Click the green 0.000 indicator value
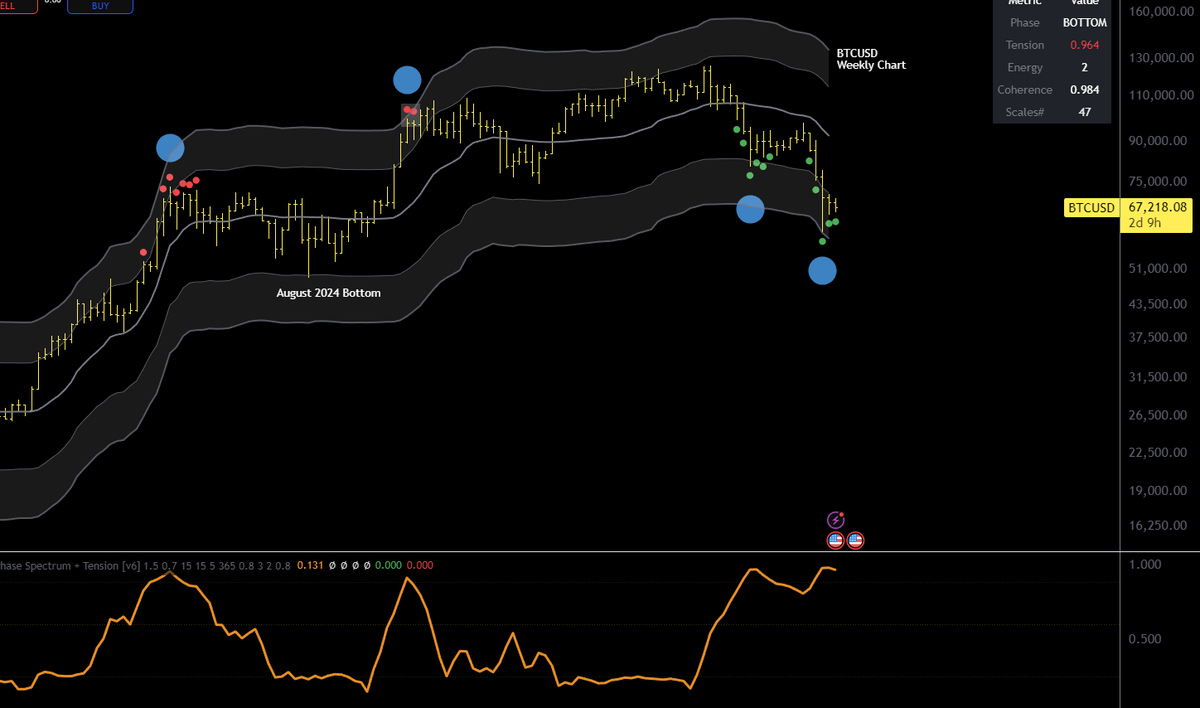1200x708 pixels. coord(388,565)
